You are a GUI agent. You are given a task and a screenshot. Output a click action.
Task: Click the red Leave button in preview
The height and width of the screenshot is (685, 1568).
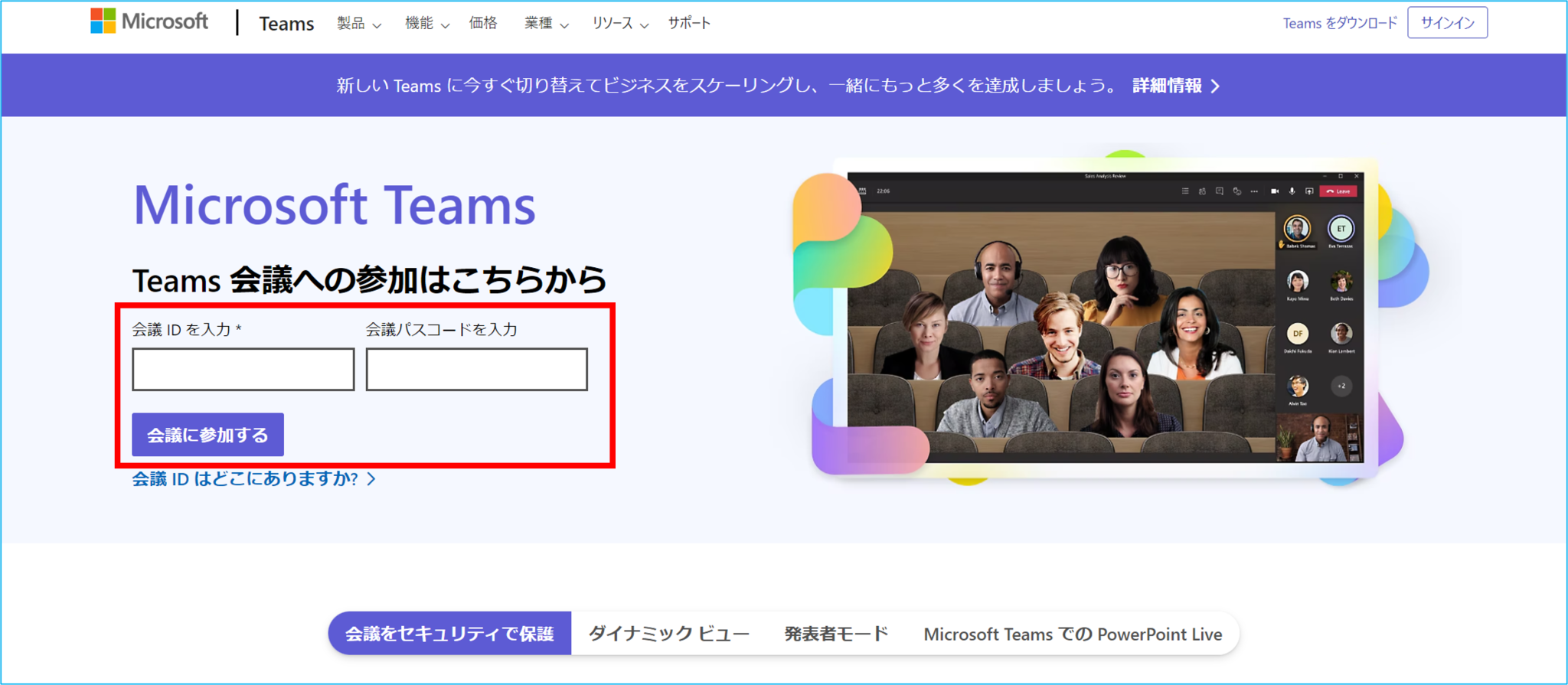[x=1339, y=191]
